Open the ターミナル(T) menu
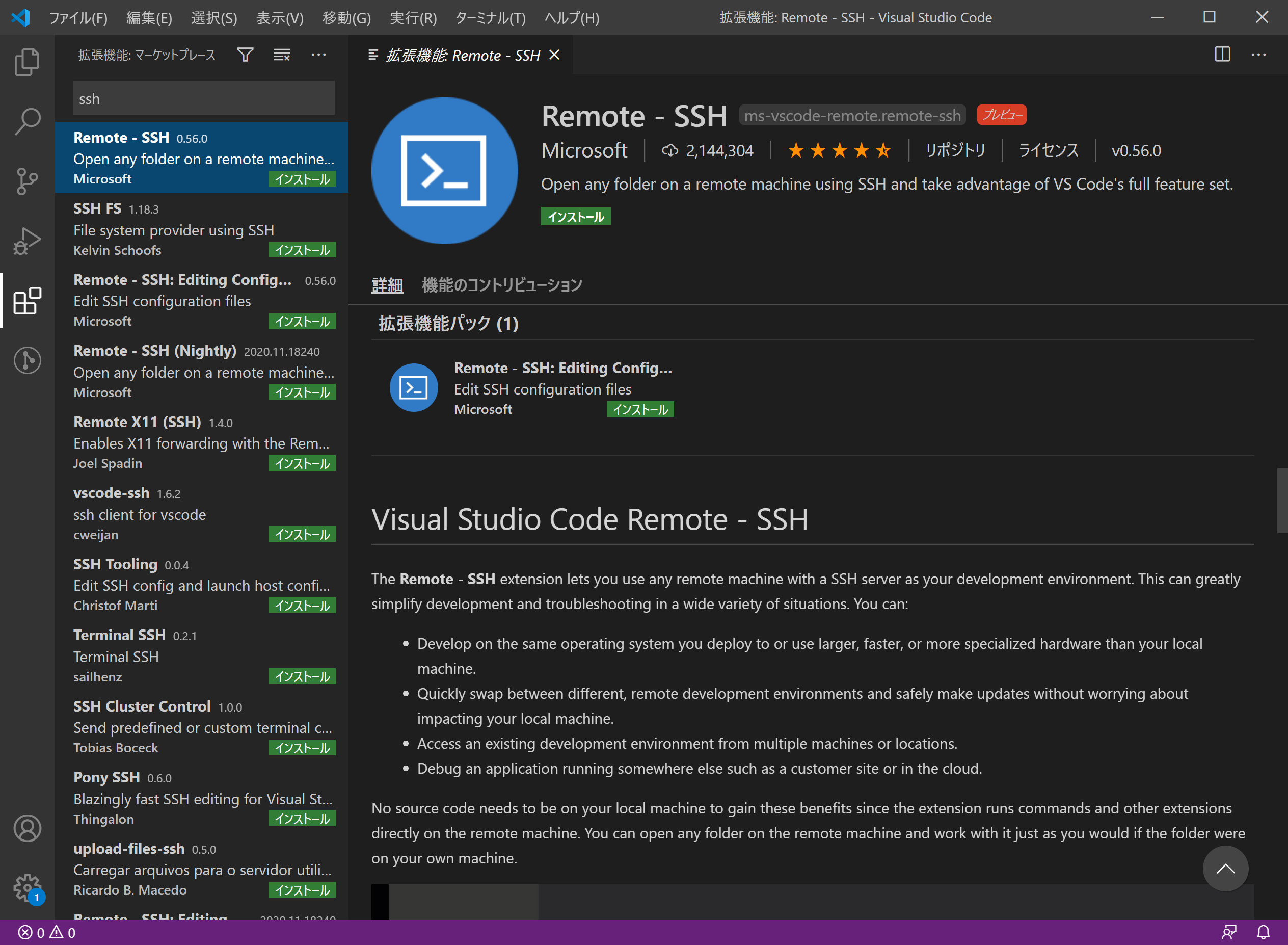 (490, 18)
